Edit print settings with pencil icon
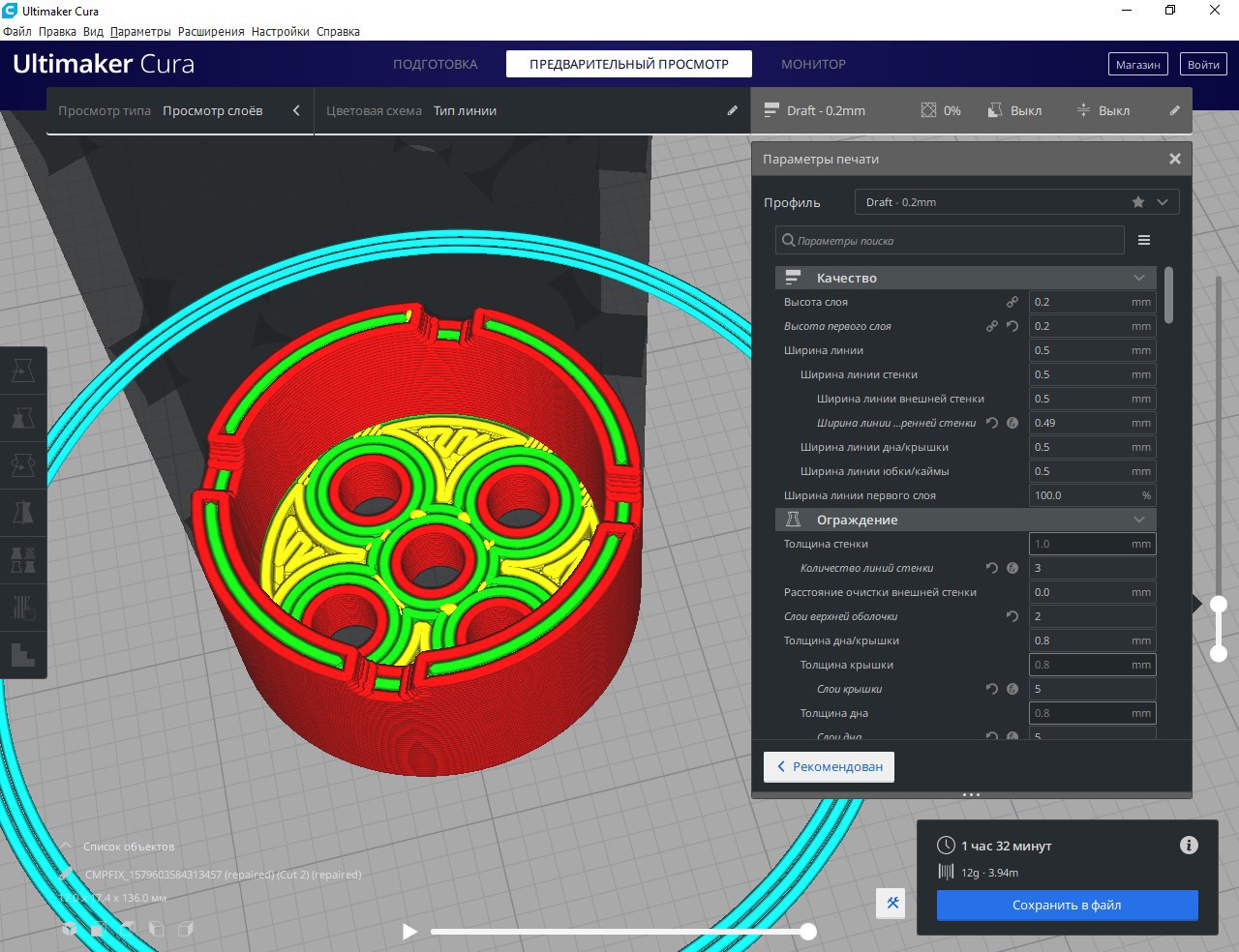The width and height of the screenshot is (1239, 952). point(1175,110)
